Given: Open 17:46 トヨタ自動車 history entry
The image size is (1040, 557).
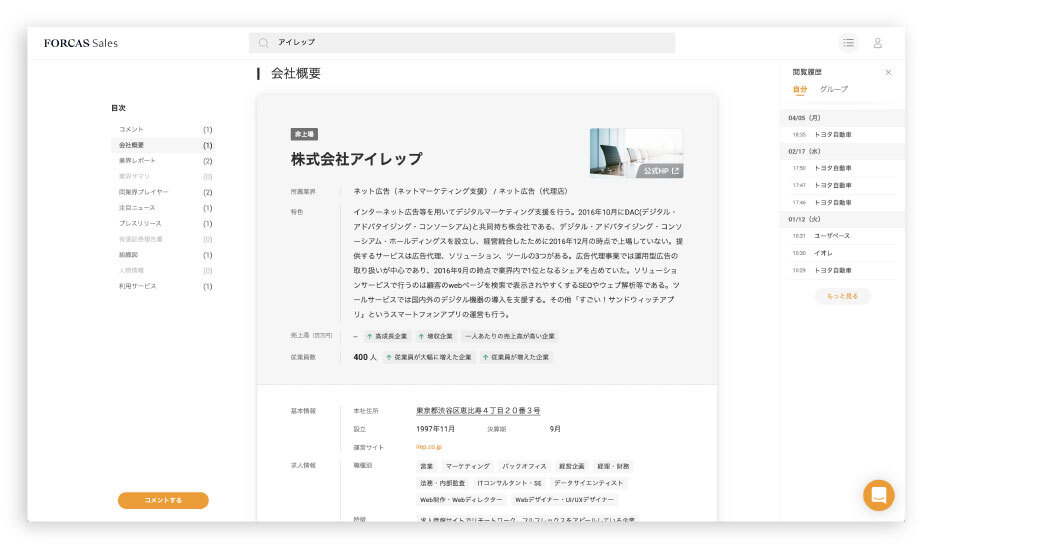Looking at the screenshot, I should click(842, 203).
